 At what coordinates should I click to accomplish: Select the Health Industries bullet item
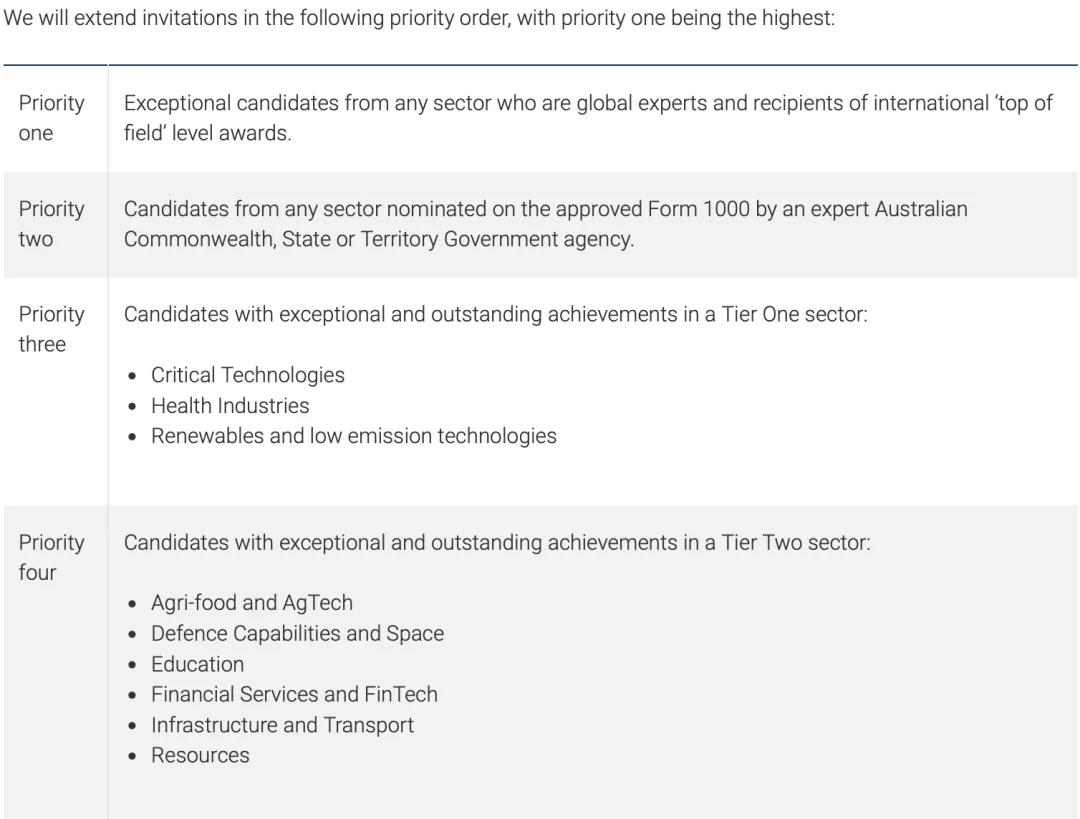(x=230, y=406)
